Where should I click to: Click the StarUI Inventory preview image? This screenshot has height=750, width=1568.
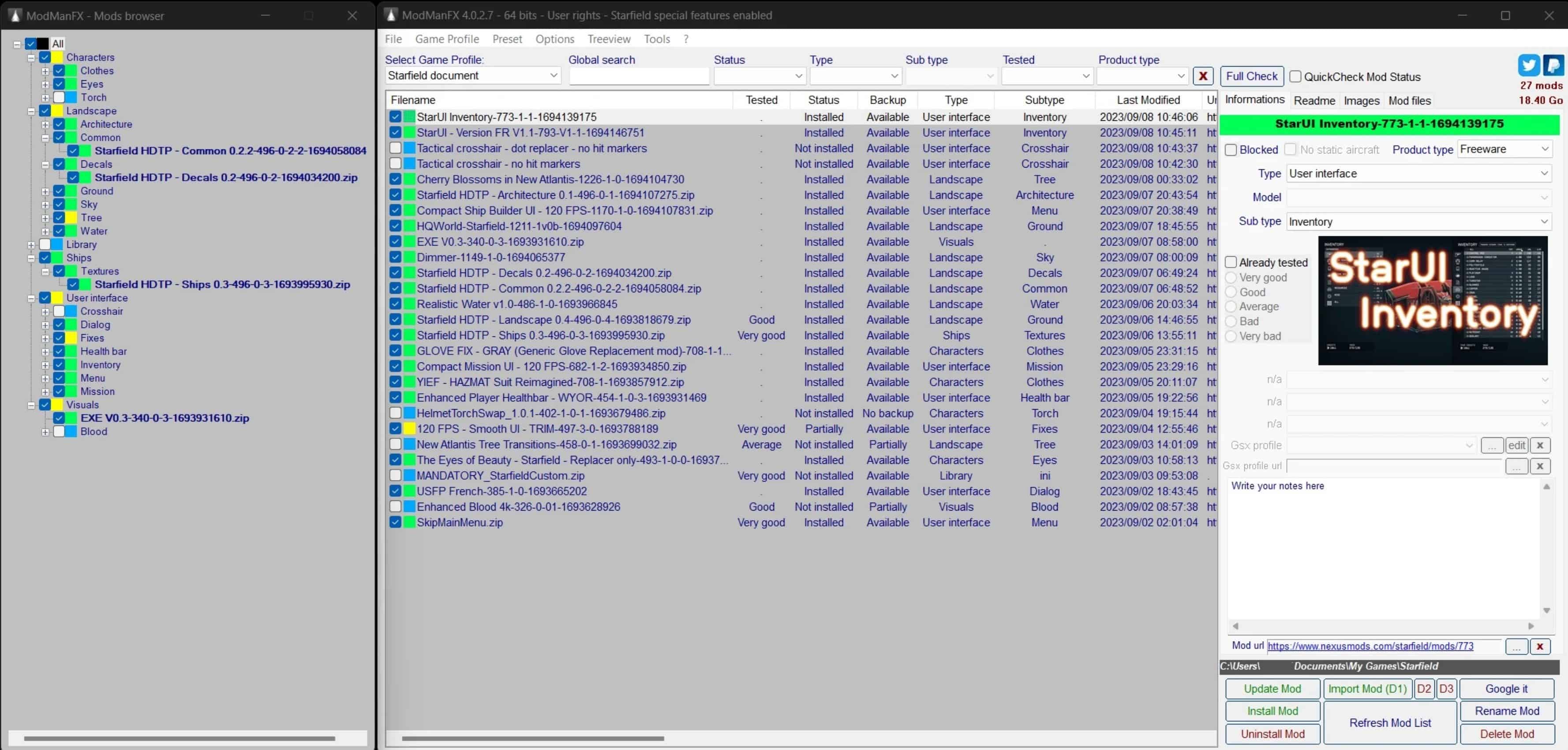pos(1432,301)
